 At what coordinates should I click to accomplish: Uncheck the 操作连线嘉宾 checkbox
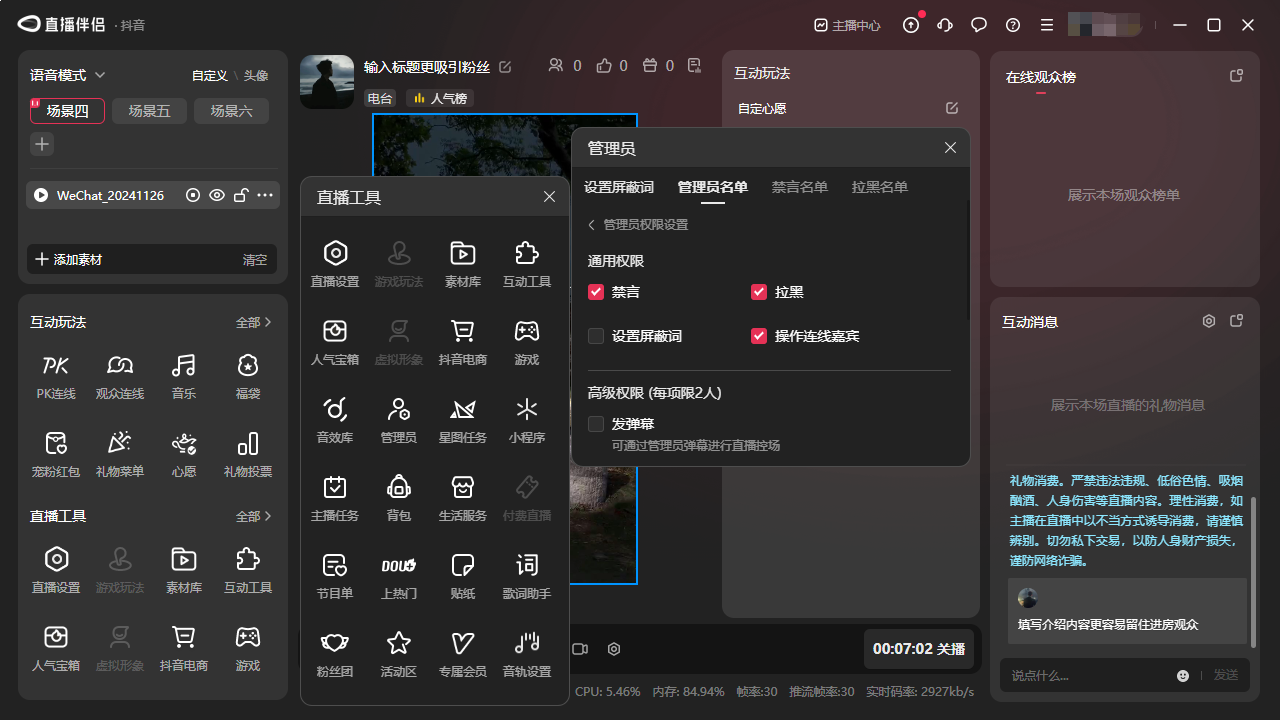click(759, 336)
